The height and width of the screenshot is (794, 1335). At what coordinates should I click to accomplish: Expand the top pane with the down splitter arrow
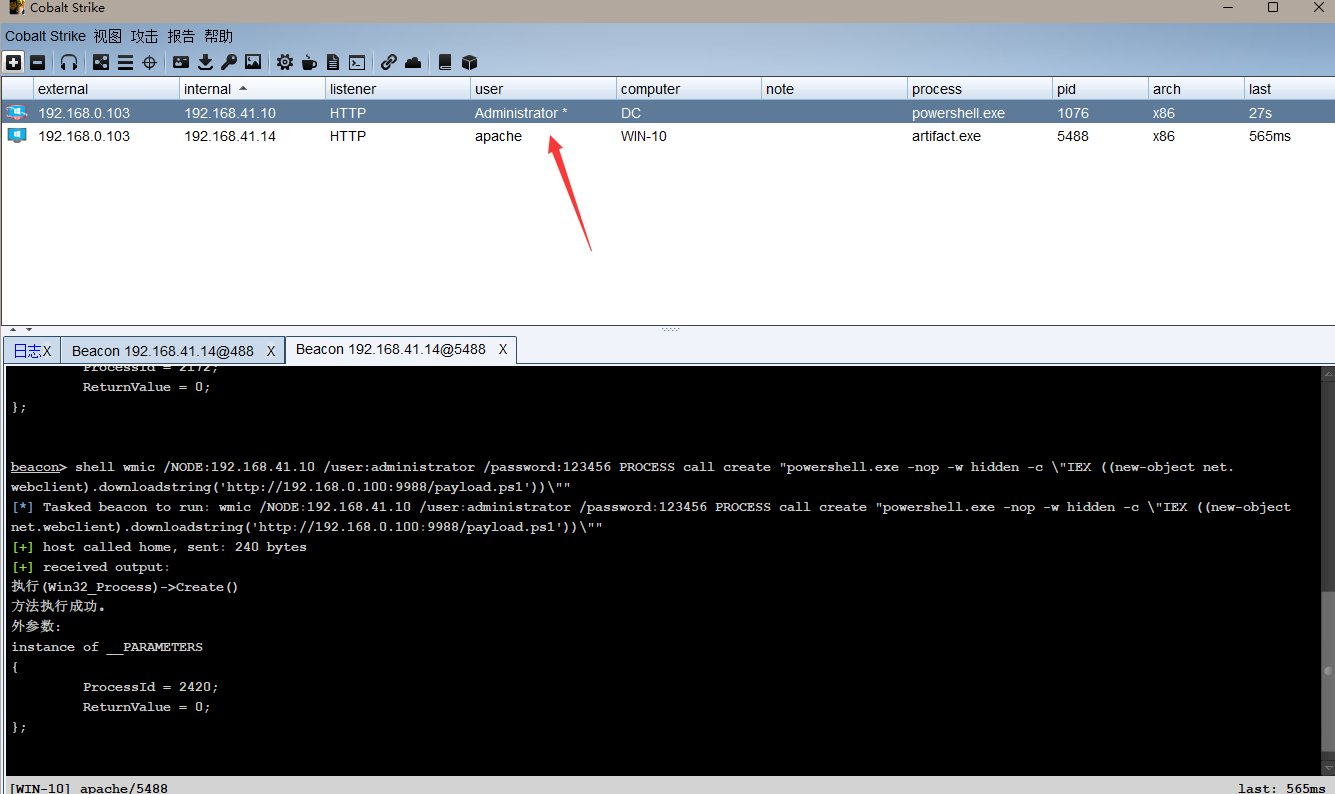[29, 329]
